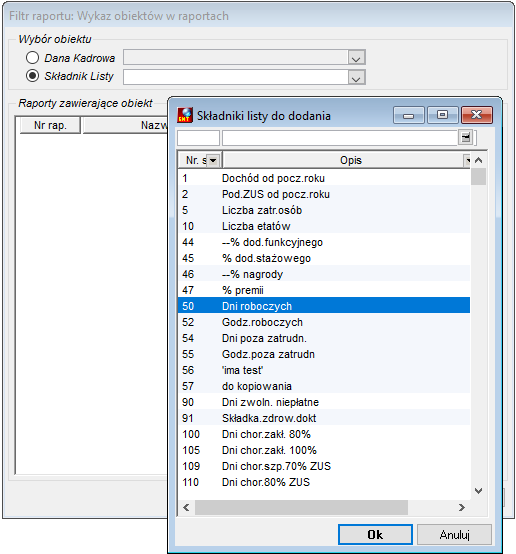Select row 'Dni chor.zakł. 100%'
The width and height of the screenshot is (516, 554).
[x=324, y=450]
